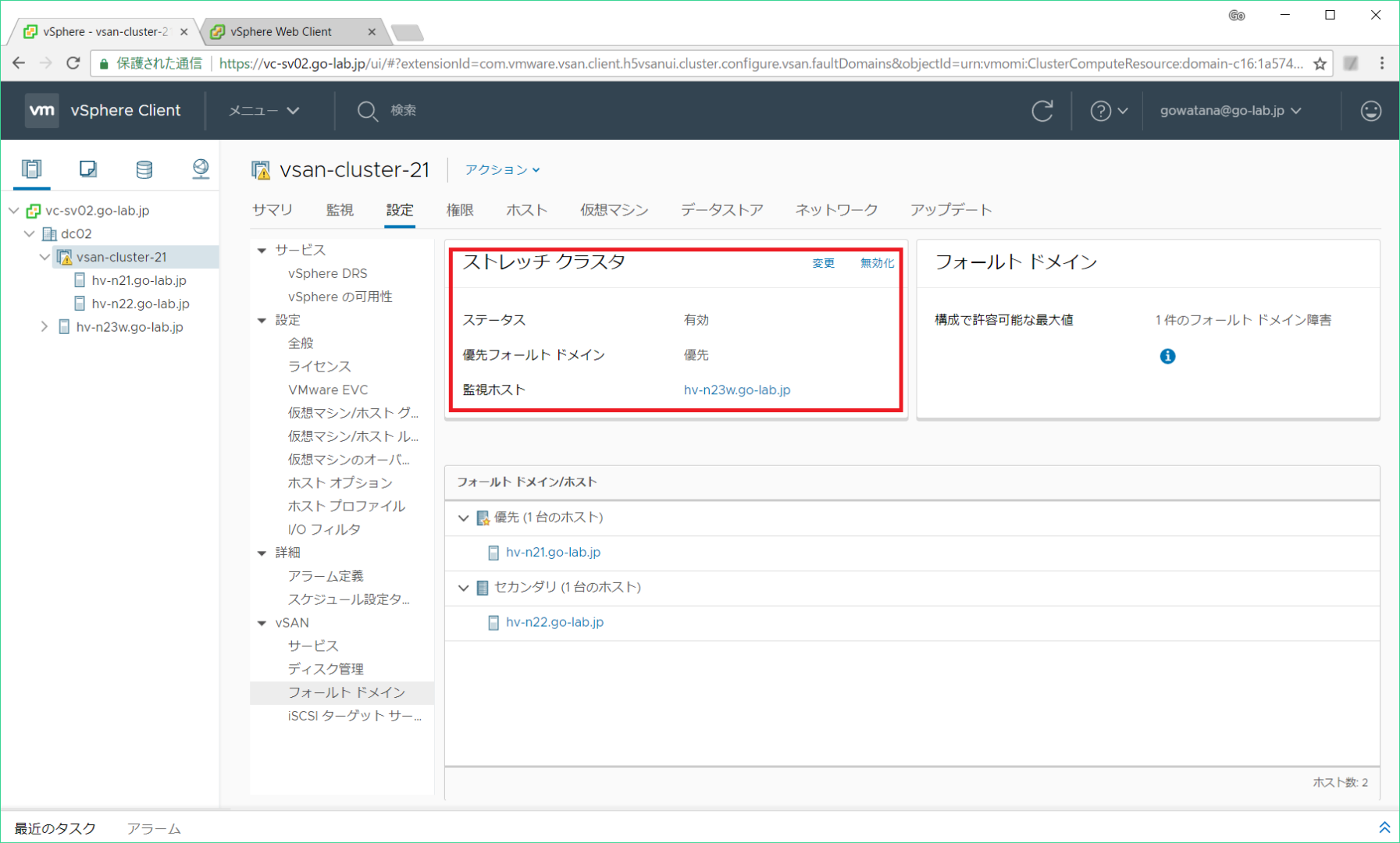Image resolution: width=1400 pixels, height=843 pixels.
Task: Collapse the vc-sv02.go-lab.jp tree node
Action: [14, 210]
